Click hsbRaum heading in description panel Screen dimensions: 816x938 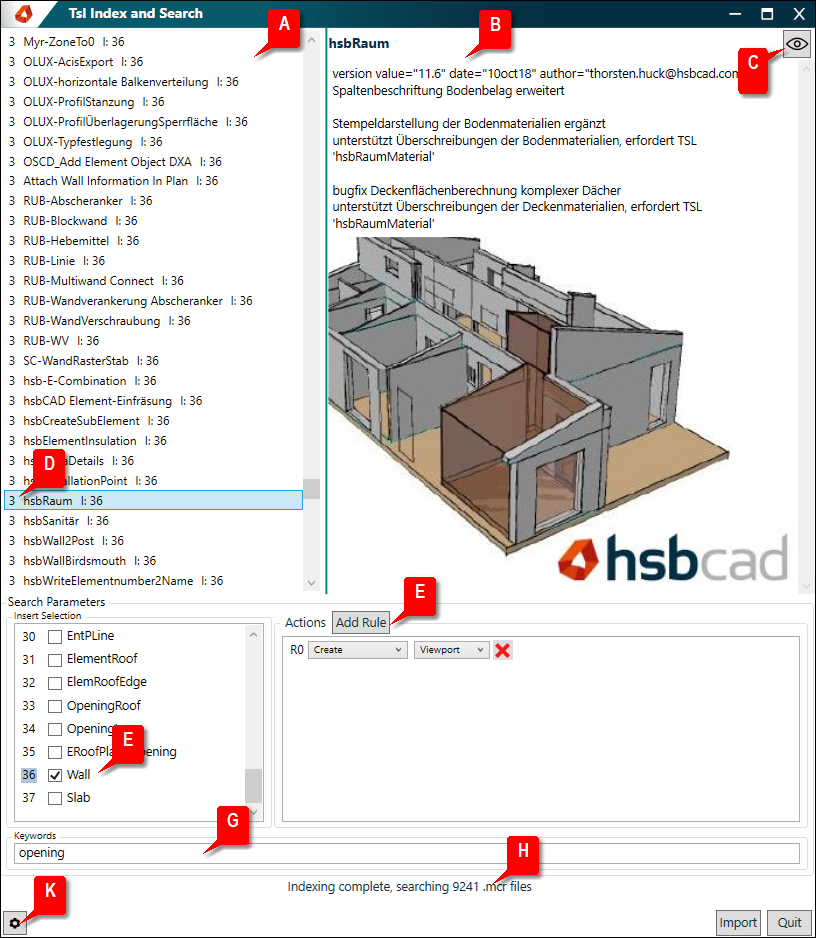(x=359, y=44)
